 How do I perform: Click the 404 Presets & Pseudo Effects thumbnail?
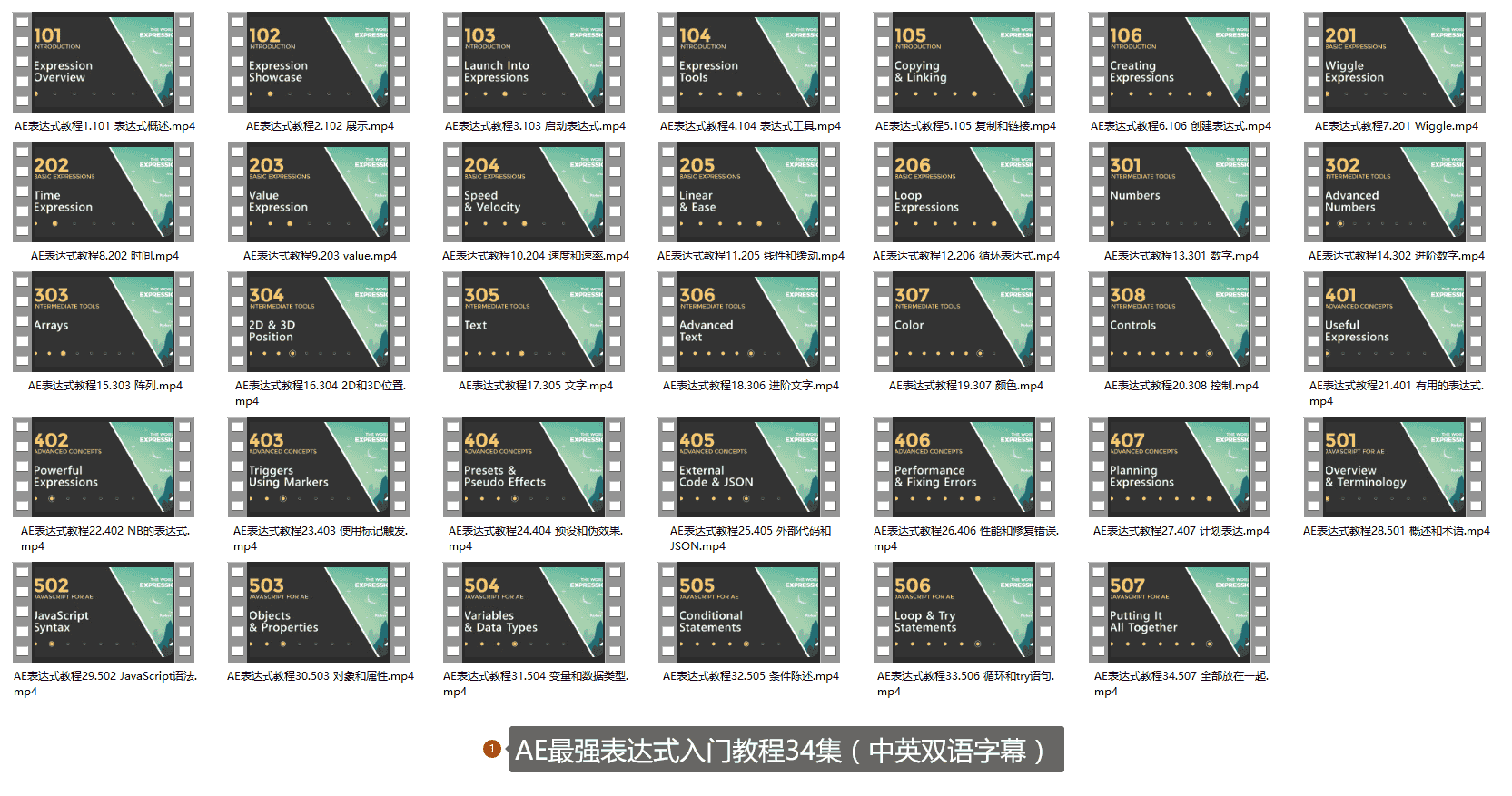click(534, 467)
